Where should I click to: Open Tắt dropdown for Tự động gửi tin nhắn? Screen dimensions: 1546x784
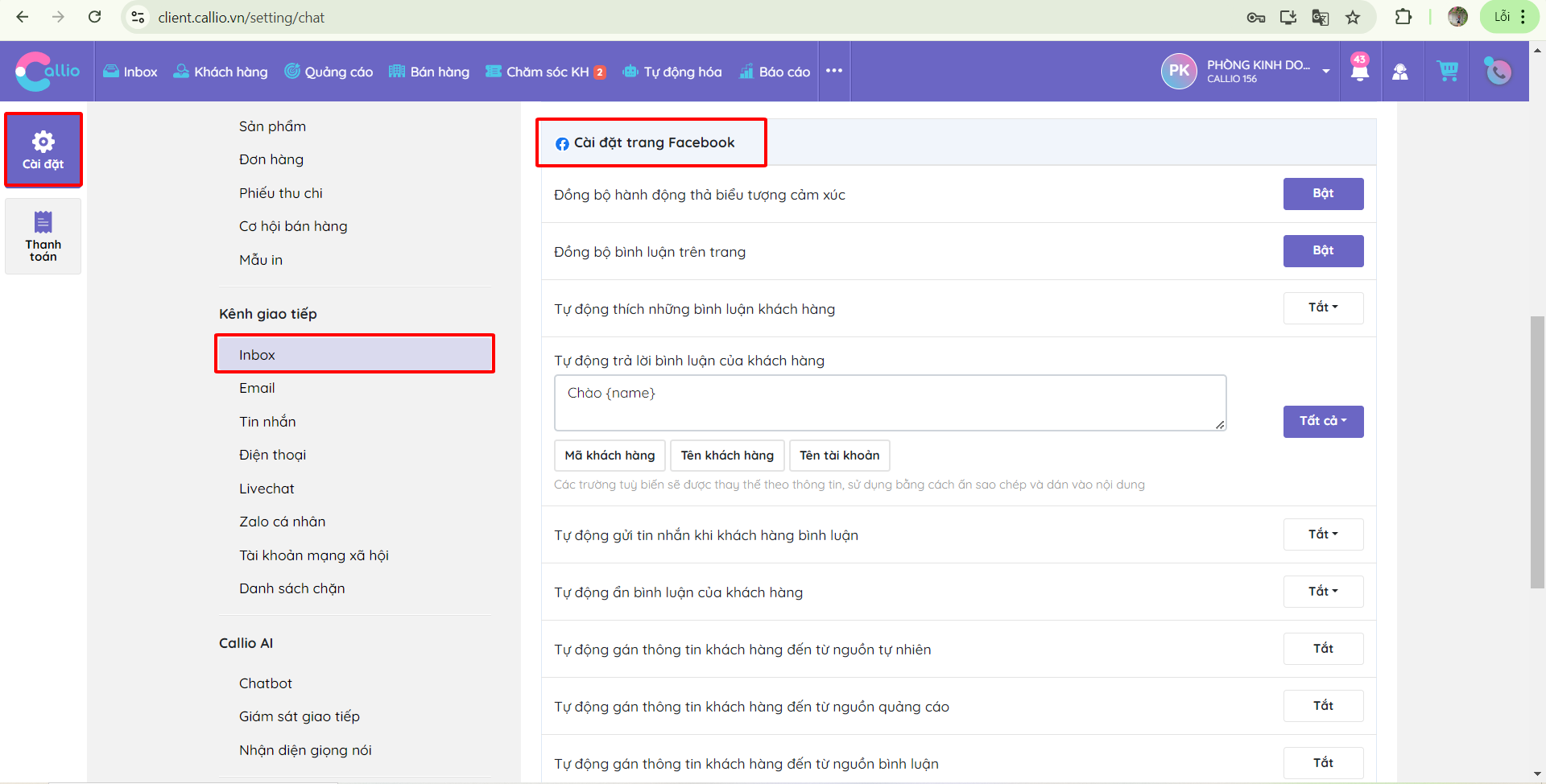click(x=1323, y=534)
